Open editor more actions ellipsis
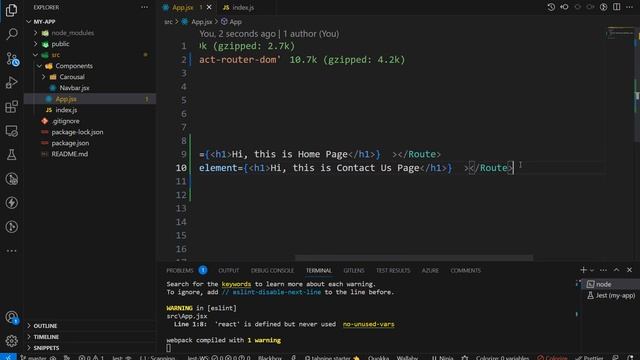This screenshot has width=640, height=360. point(629,7)
